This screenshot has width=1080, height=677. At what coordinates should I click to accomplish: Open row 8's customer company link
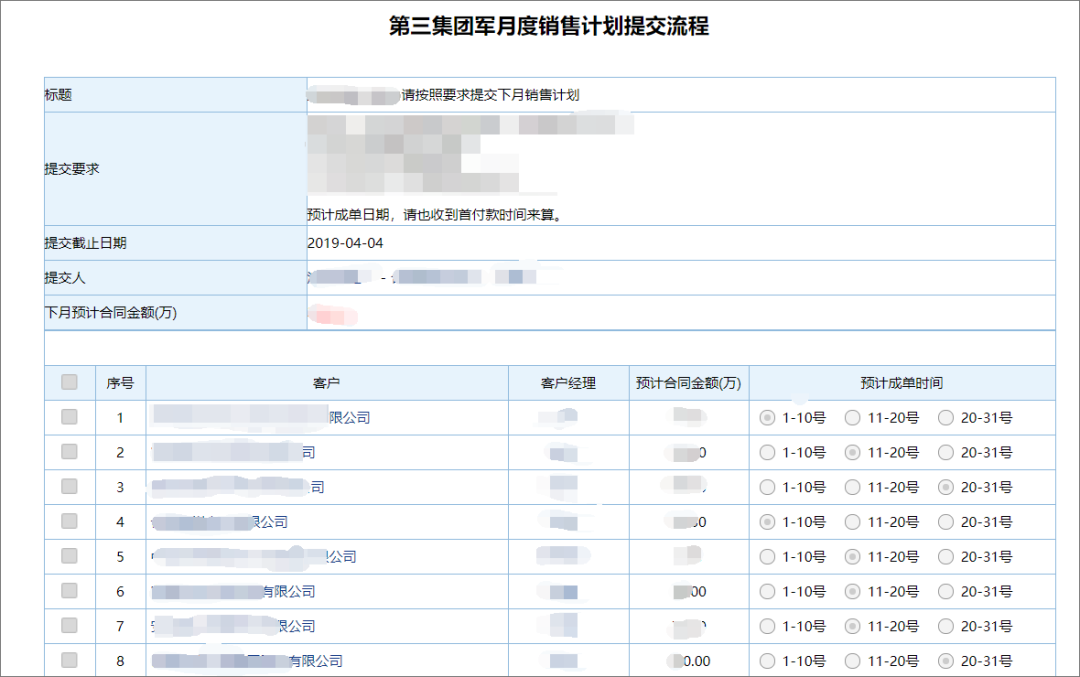click(x=247, y=661)
